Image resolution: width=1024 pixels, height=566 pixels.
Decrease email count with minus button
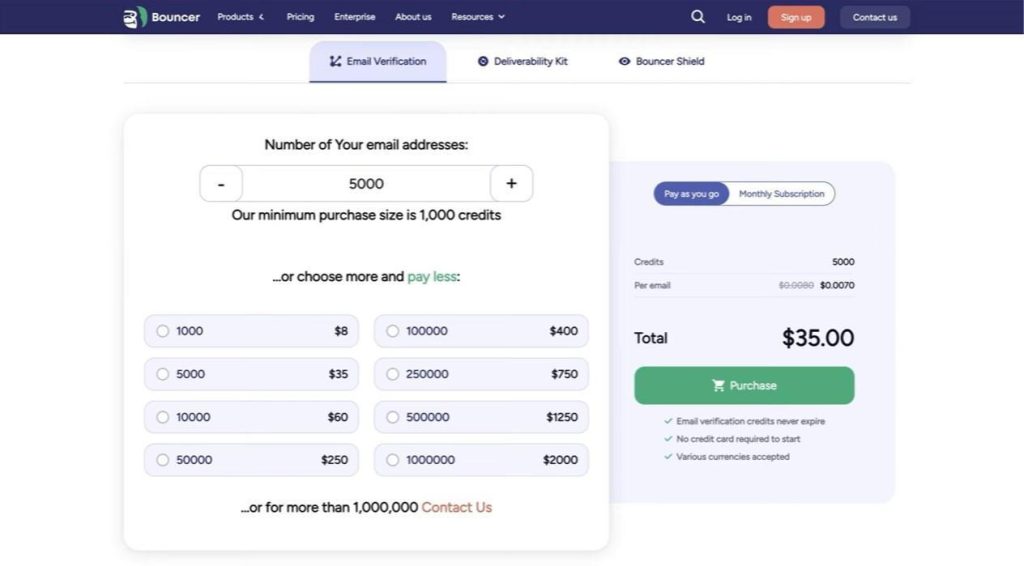coord(221,183)
